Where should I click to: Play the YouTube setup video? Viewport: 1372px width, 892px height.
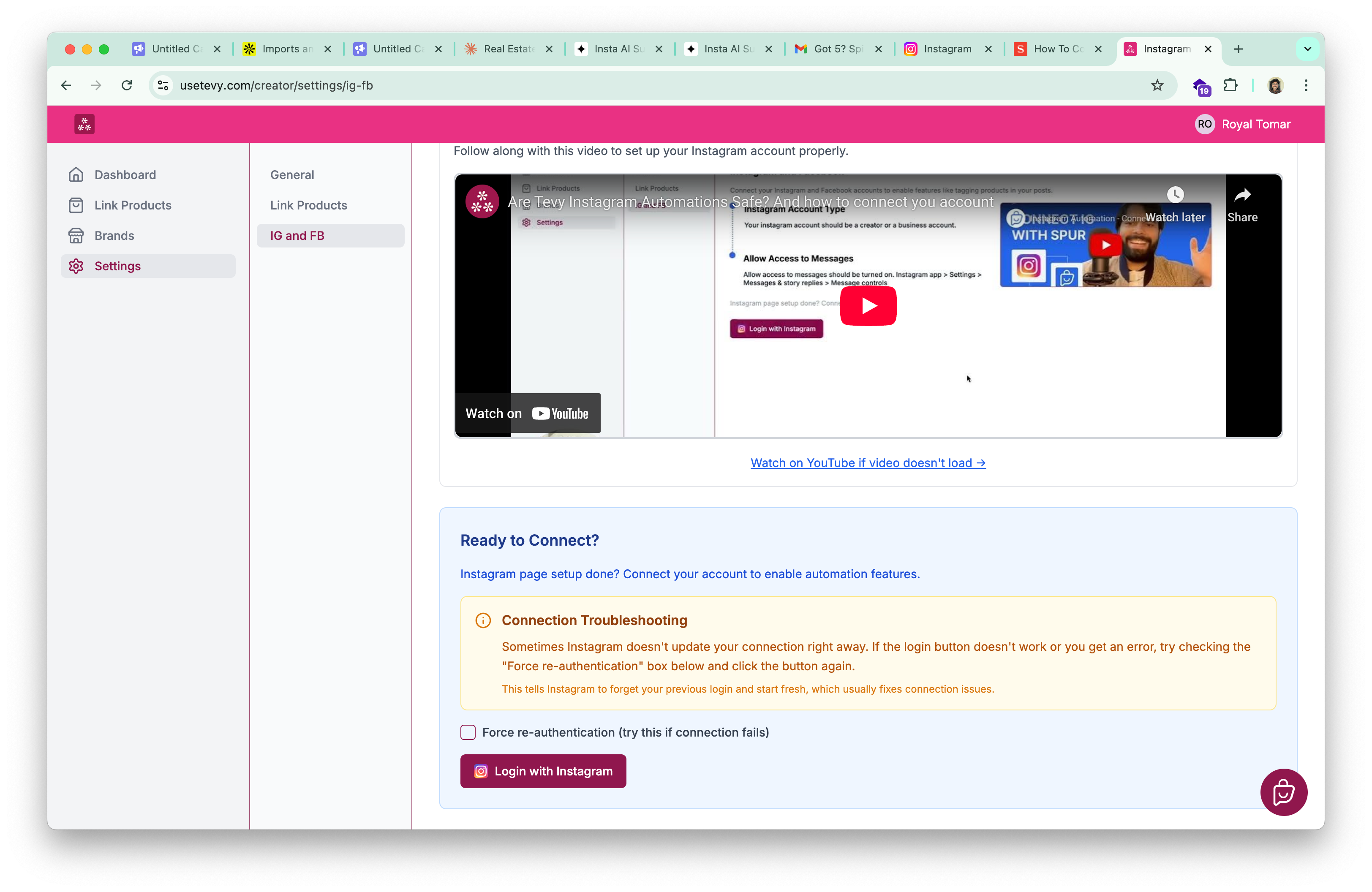(x=868, y=306)
